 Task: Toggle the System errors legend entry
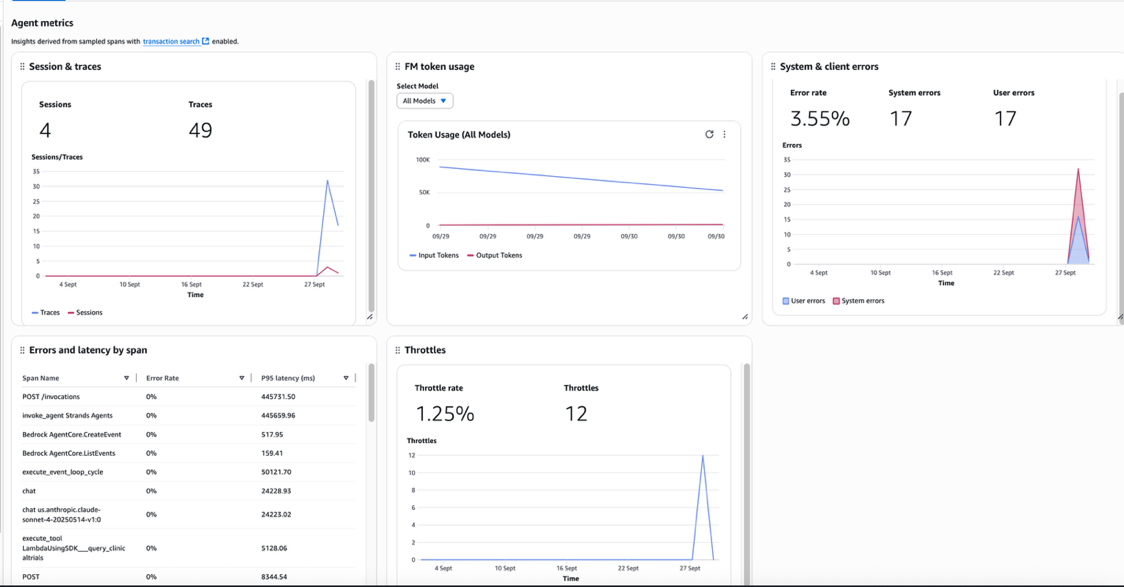click(858, 301)
